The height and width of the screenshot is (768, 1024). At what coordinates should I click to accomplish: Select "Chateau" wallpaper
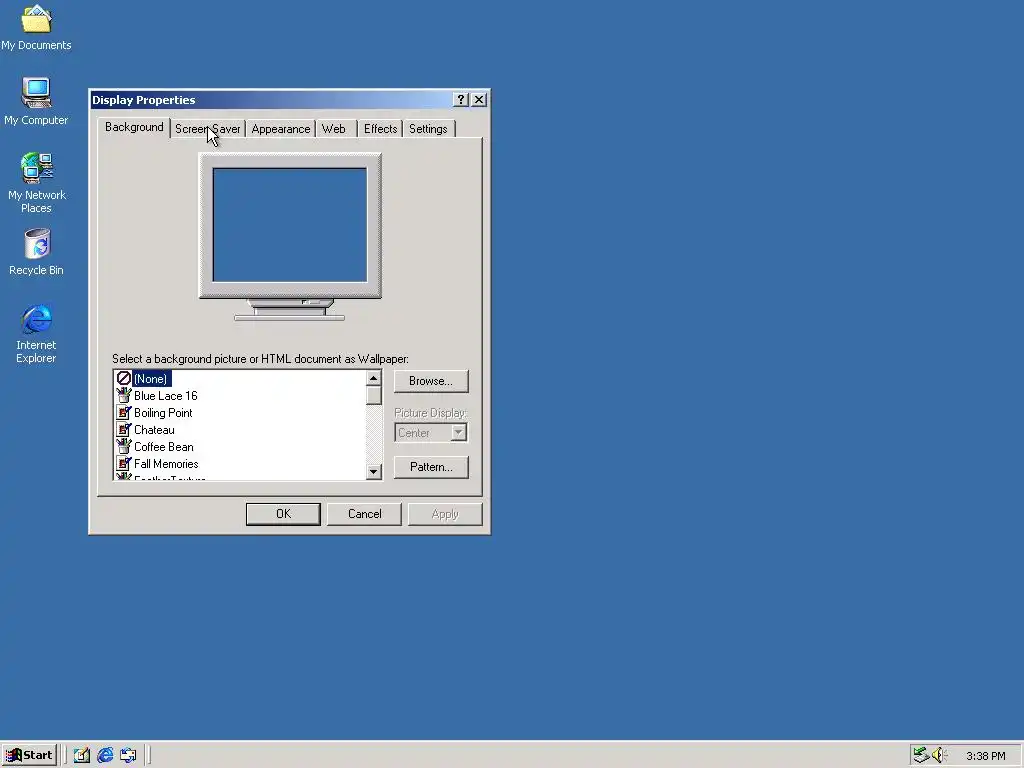click(x=154, y=430)
